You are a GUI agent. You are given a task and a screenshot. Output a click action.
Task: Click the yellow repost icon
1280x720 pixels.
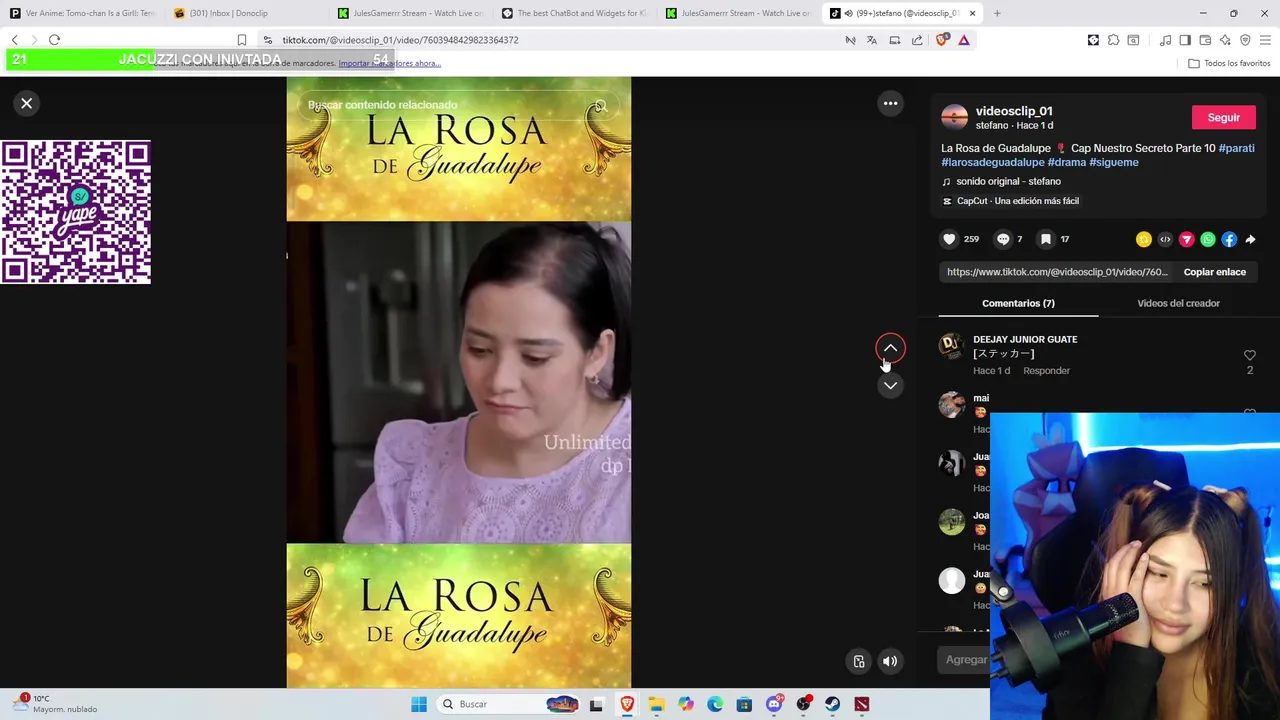point(1143,240)
